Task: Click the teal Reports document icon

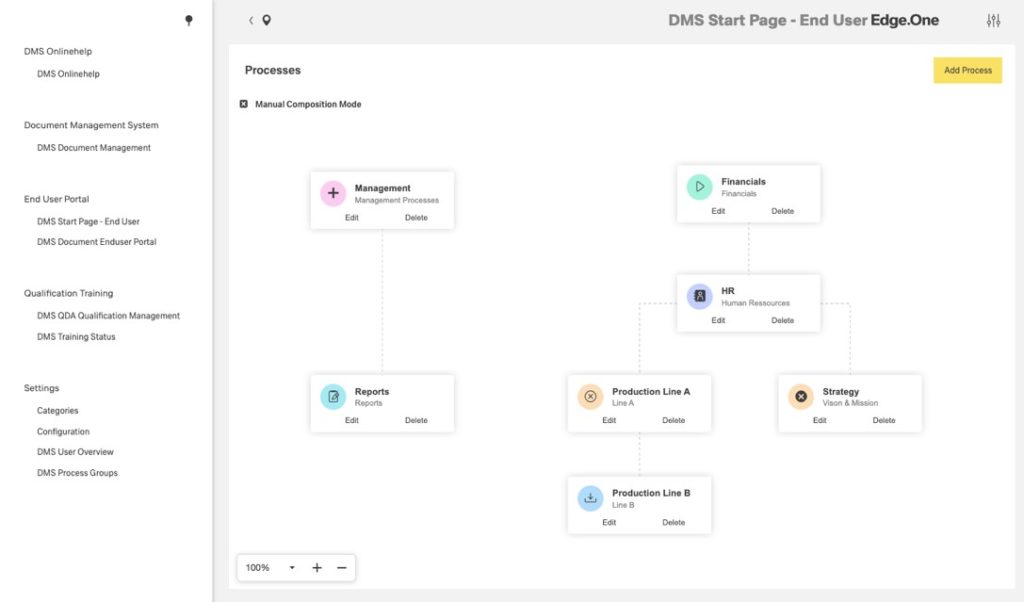Action: point(333,396)
